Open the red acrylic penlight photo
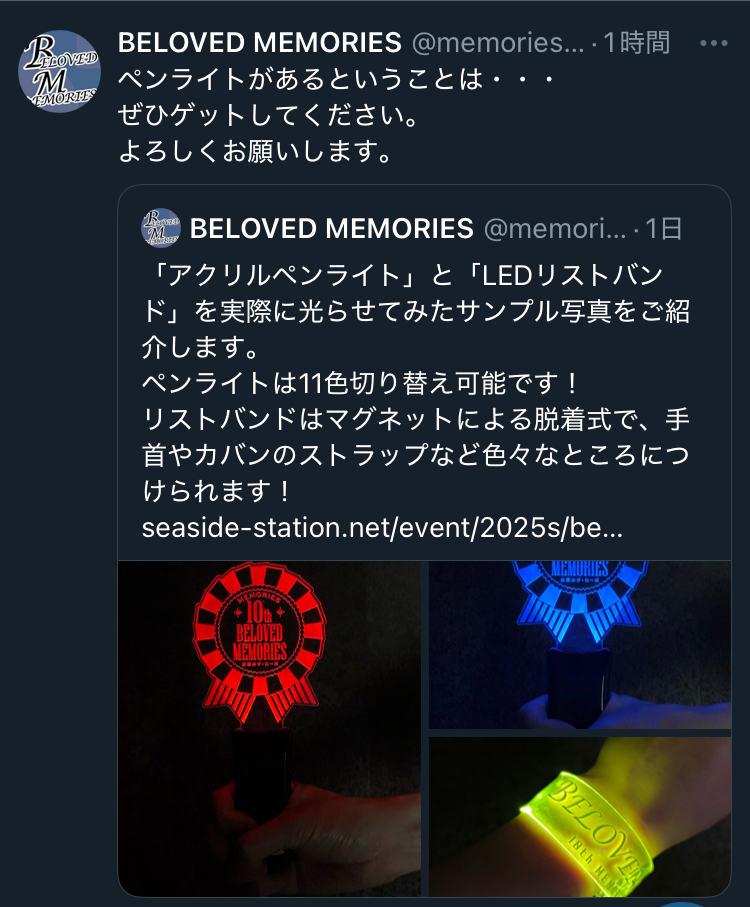The image size is (750, 907). [269, 728]
